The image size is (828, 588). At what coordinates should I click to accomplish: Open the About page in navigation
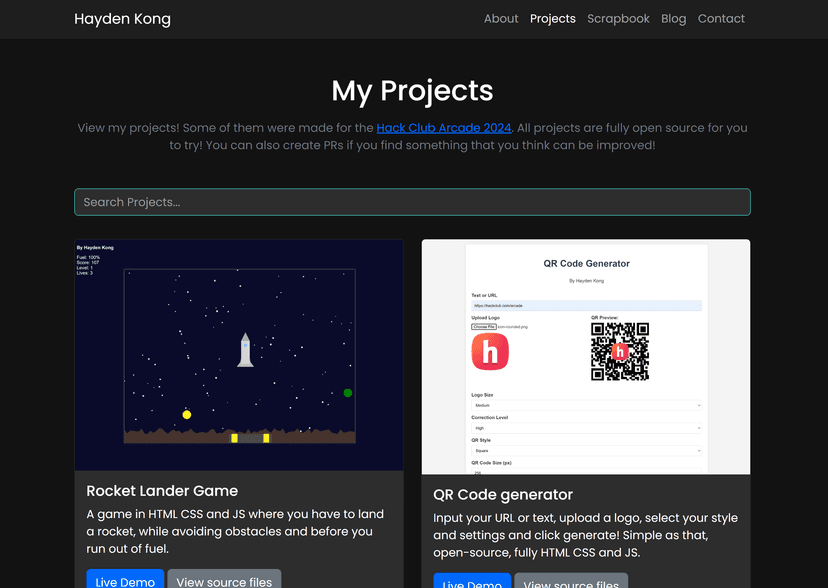pyautogui.click(x=501, y=18)
